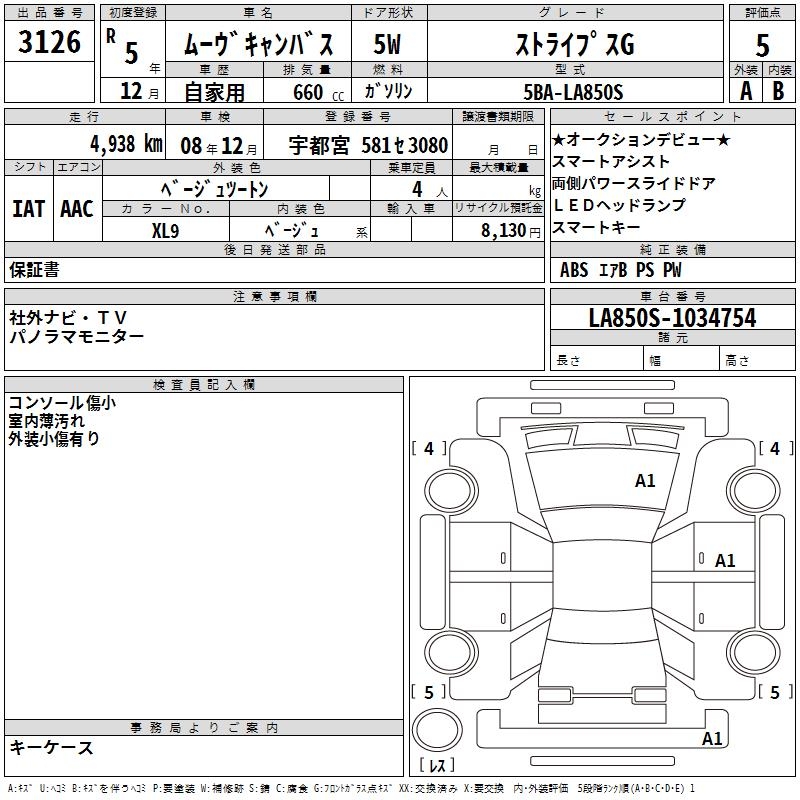
Task: Click front-right tire rating [4]
Action: tap(776, 448)
